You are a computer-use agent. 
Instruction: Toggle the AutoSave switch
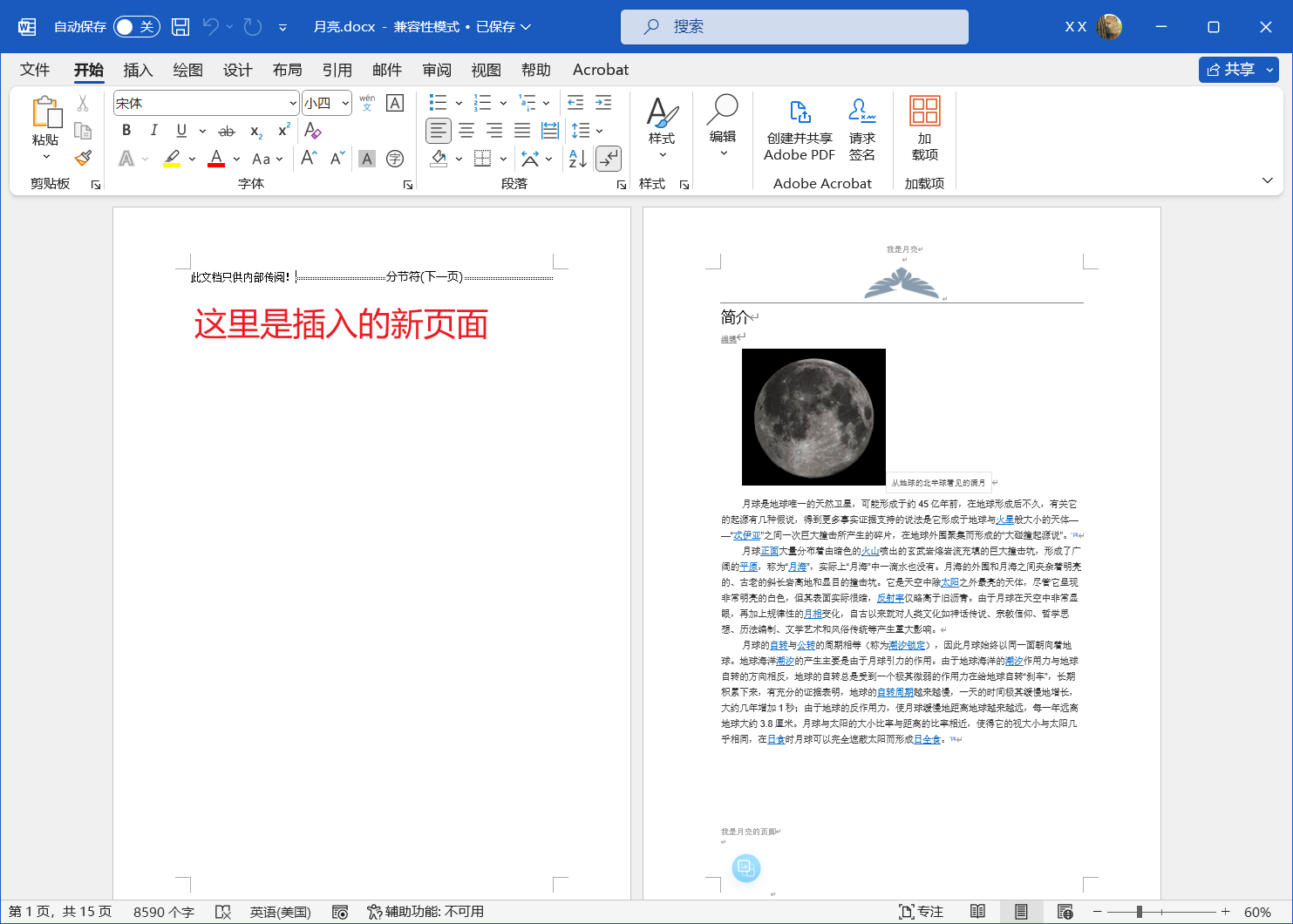tap(136, 27)
